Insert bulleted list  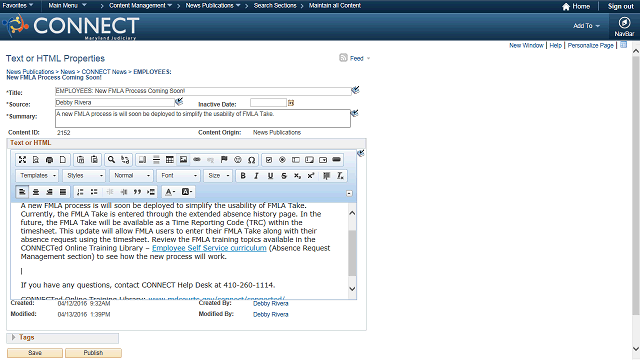click(94, 192)
